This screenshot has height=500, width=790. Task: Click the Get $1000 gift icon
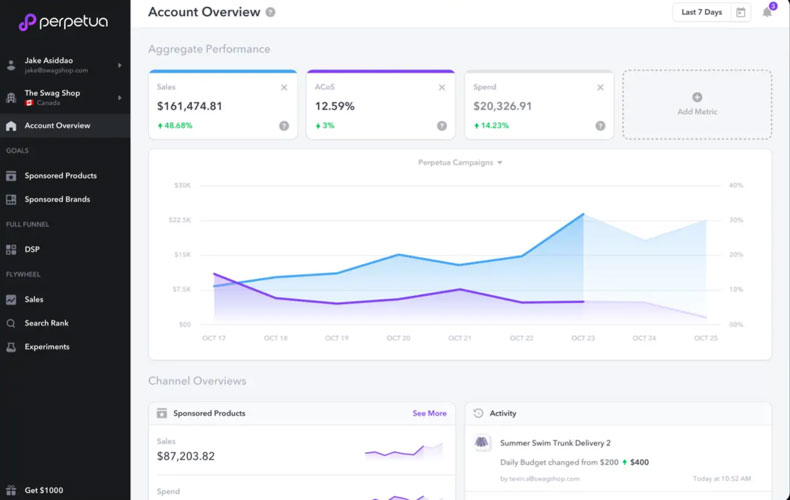pos(11,490)
